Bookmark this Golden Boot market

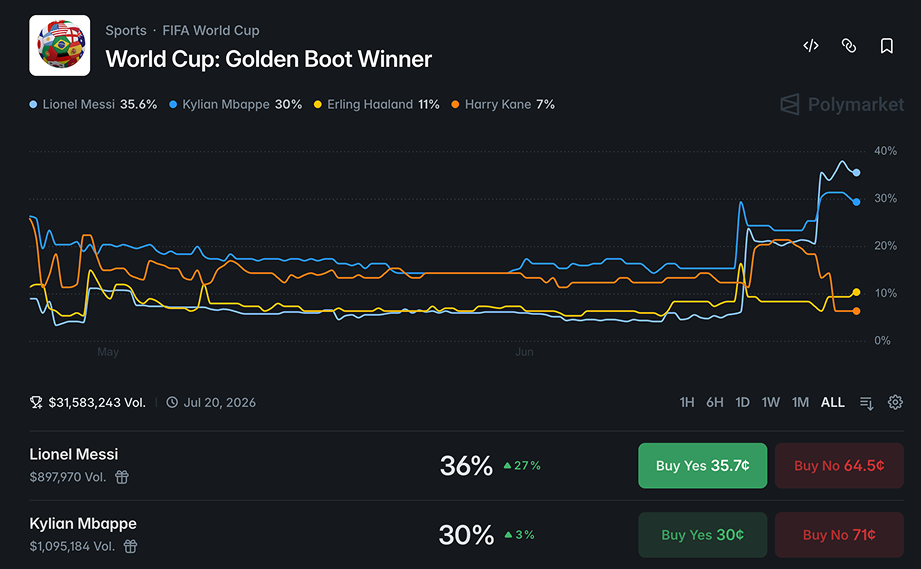click(x=887, y=46)
